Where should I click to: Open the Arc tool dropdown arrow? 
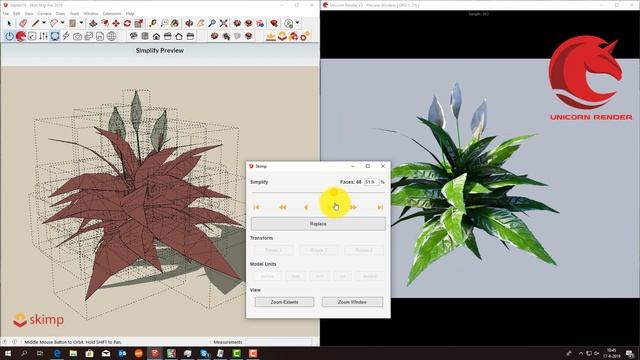click(62, 23)
